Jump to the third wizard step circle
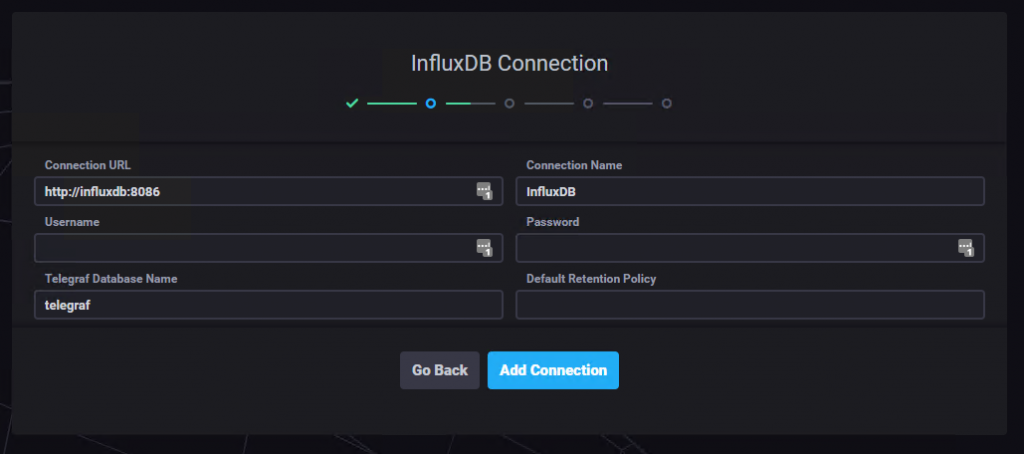This screenshot has height=454, width=1024. click(x=509, y=103)
